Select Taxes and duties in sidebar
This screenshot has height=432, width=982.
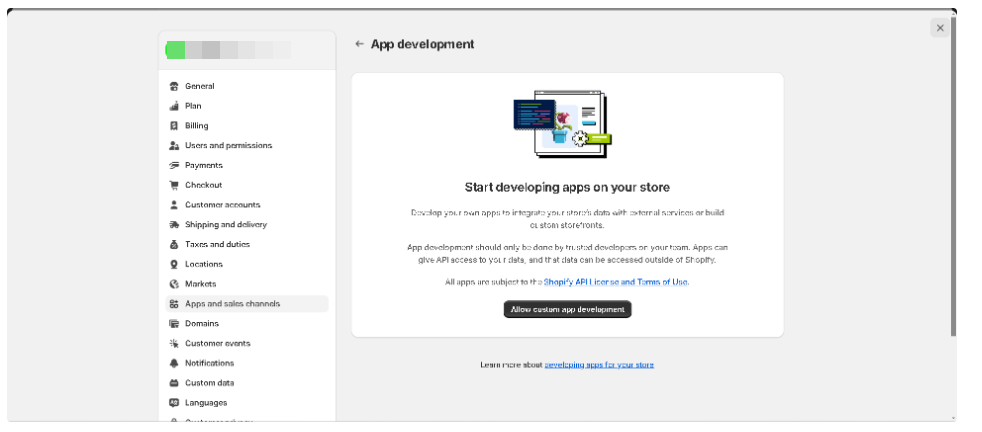217,244
